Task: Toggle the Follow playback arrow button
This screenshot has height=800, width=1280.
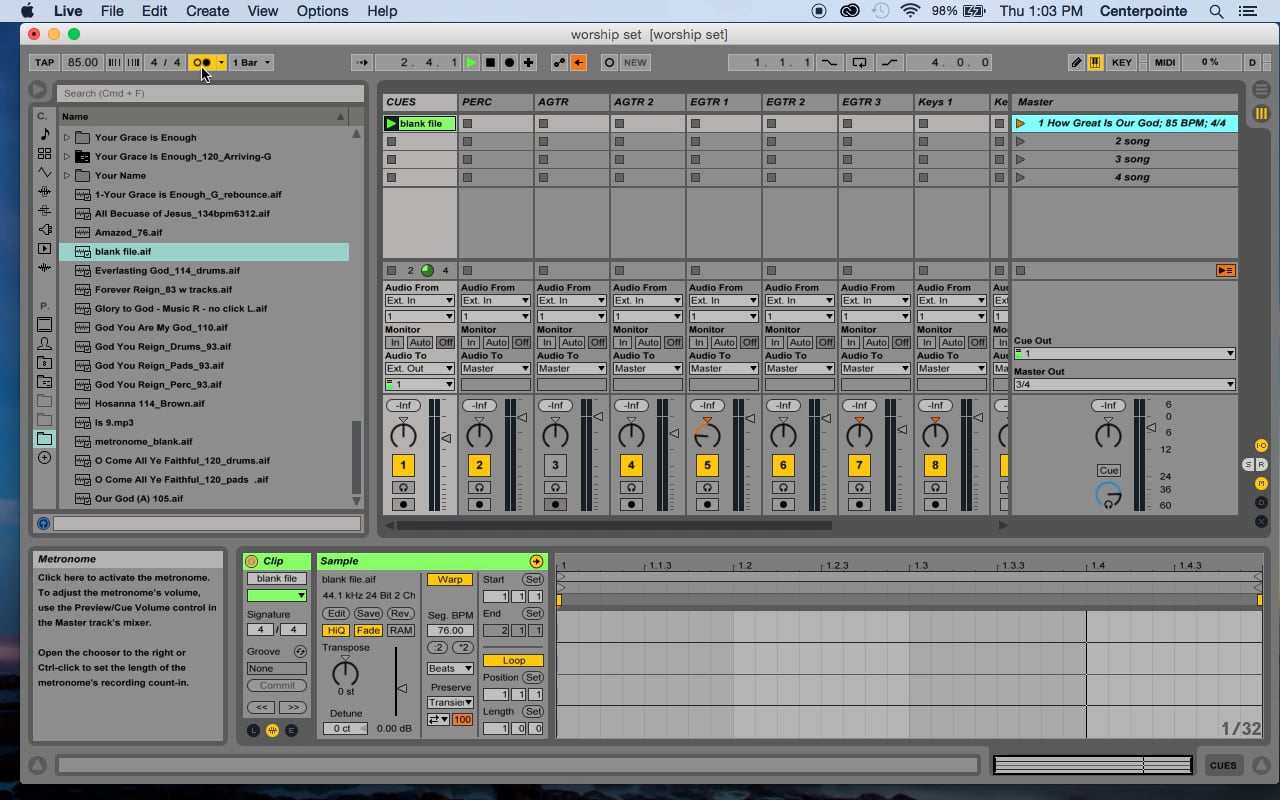Action: pos(361,62)
